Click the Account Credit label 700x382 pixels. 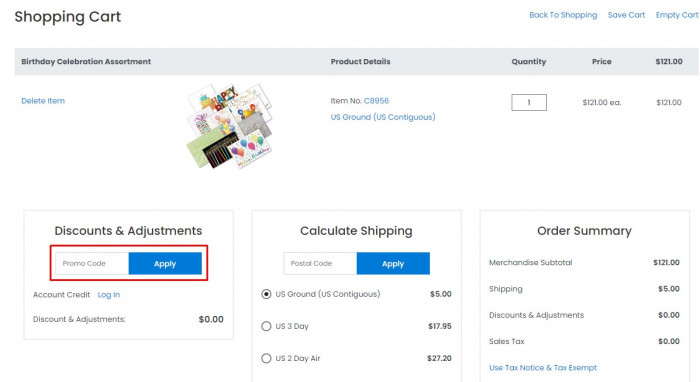(62, 295)
